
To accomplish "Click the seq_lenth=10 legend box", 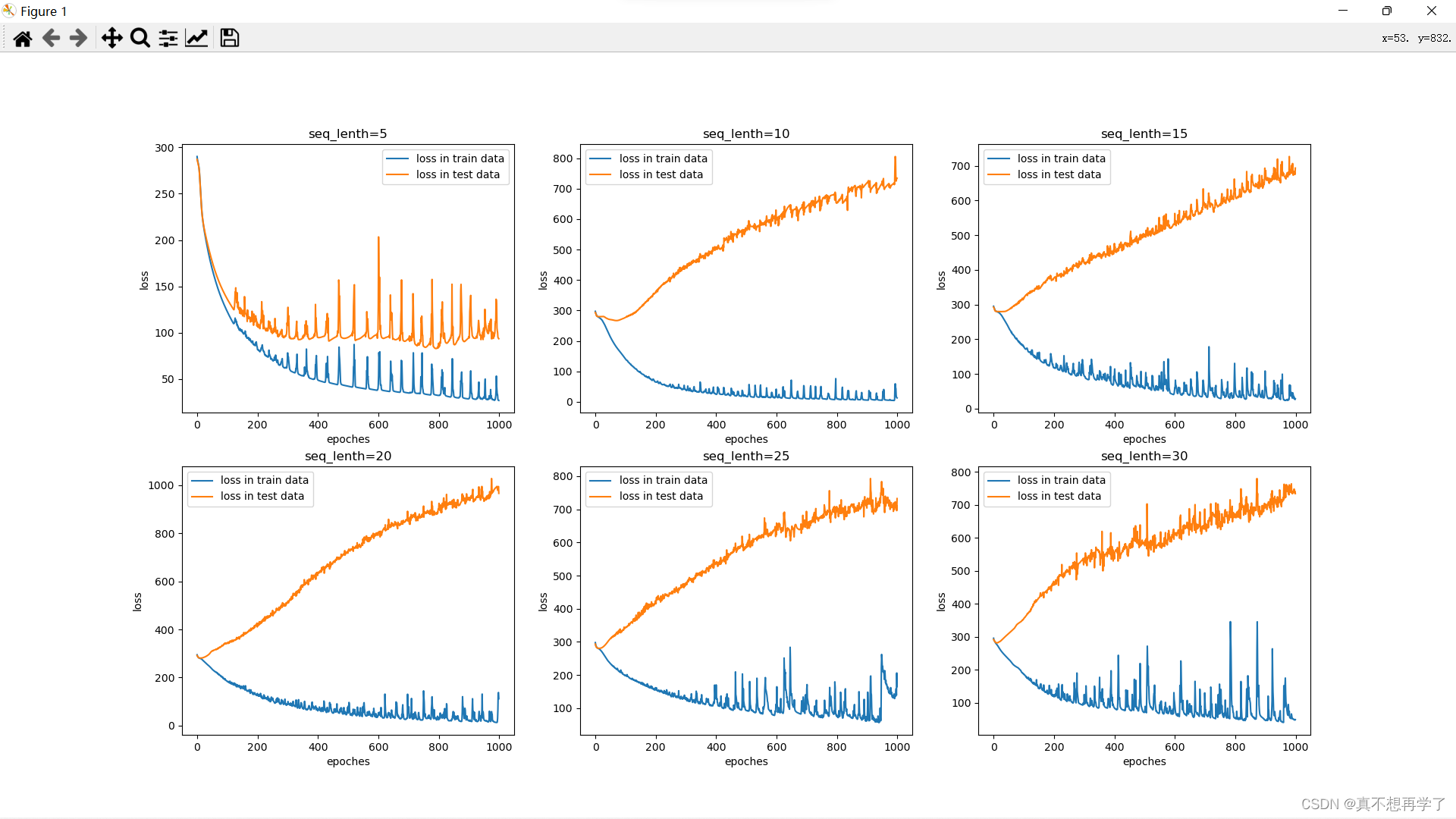I will [648, 167].
